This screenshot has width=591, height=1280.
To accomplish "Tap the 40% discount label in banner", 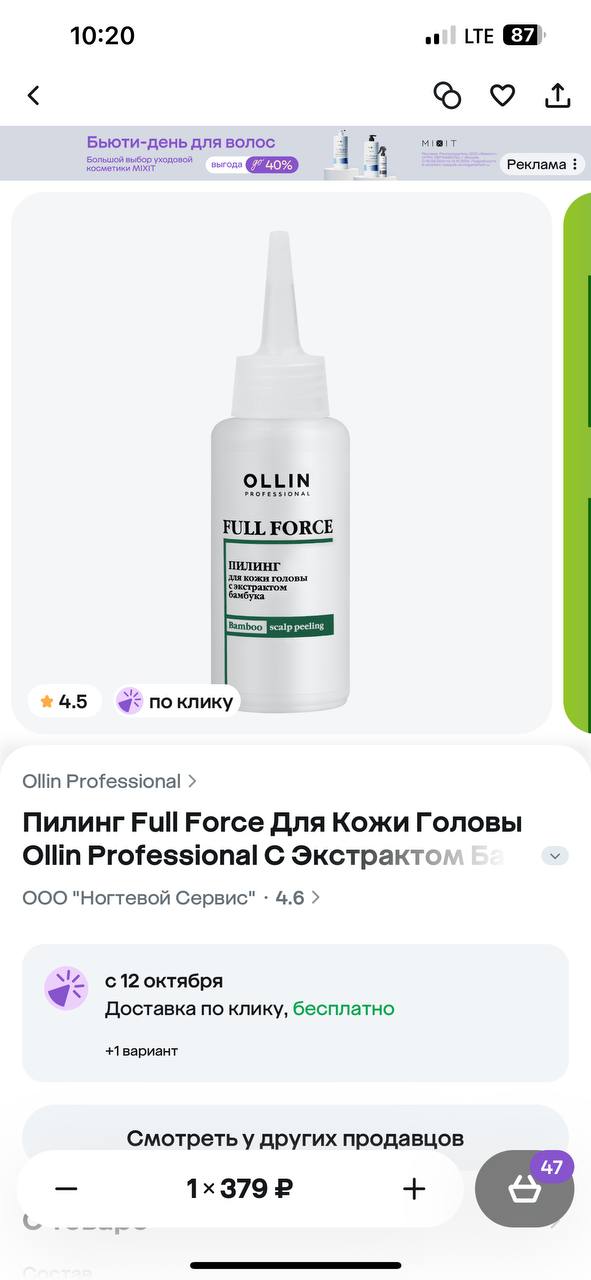I will 272,165.
